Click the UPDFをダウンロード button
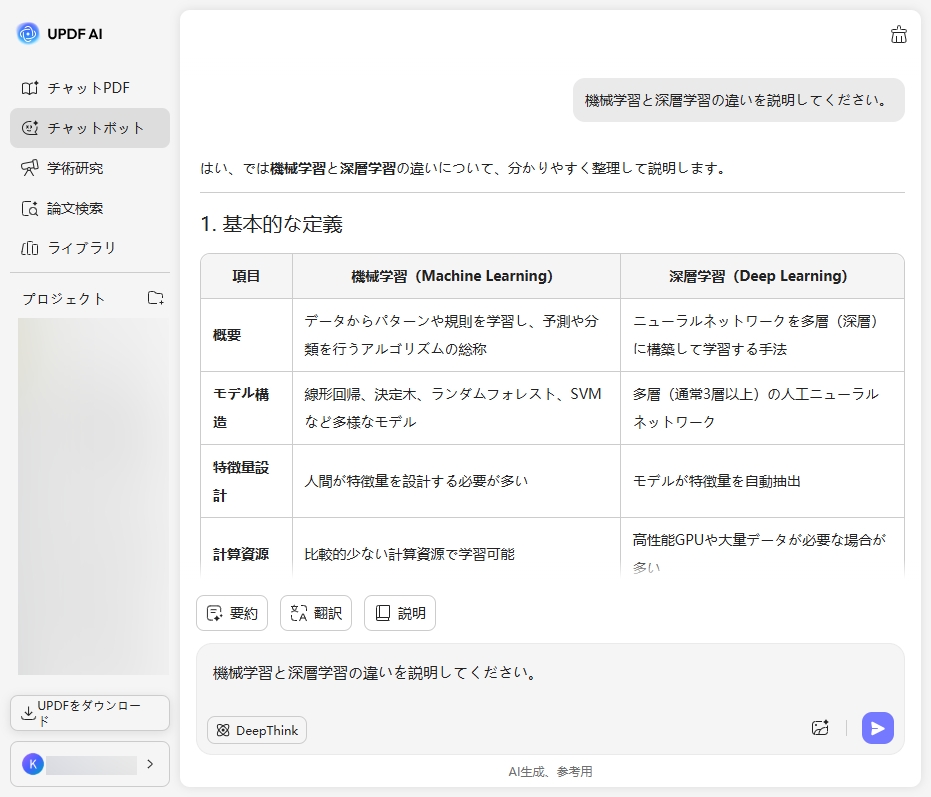Image resolution: width=931 pixels, height=797 pixels. tap(89, 712)
